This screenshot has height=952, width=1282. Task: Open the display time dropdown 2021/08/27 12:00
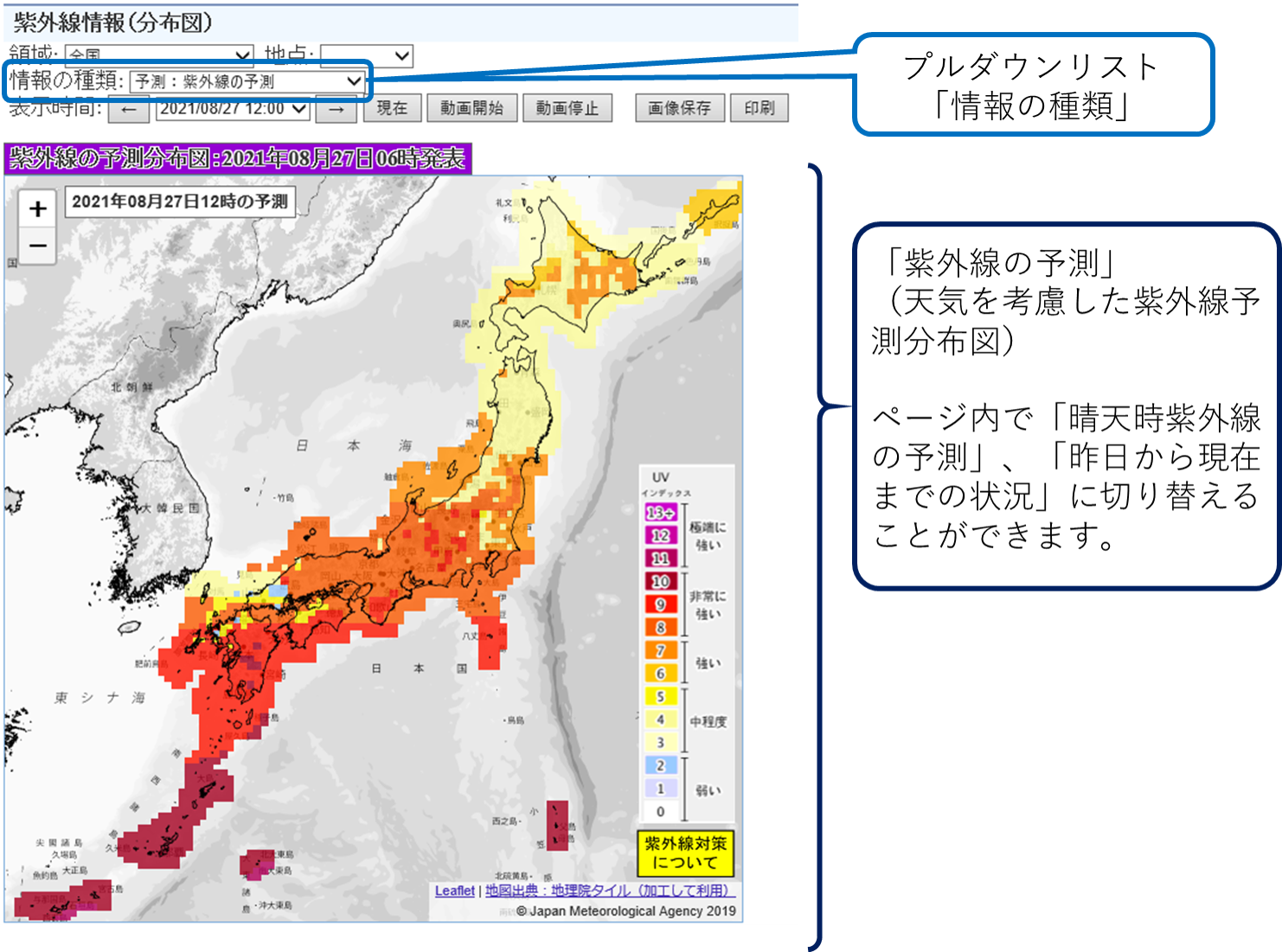point(233,109)
